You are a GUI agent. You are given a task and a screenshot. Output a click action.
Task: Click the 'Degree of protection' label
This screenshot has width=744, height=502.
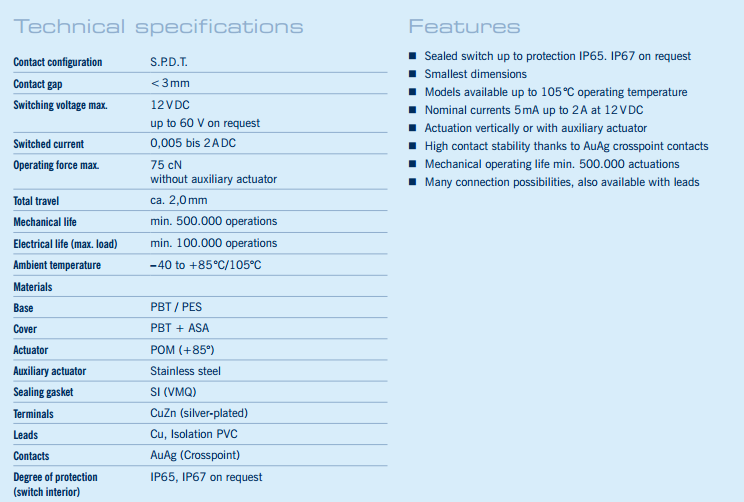coord(56,477)
